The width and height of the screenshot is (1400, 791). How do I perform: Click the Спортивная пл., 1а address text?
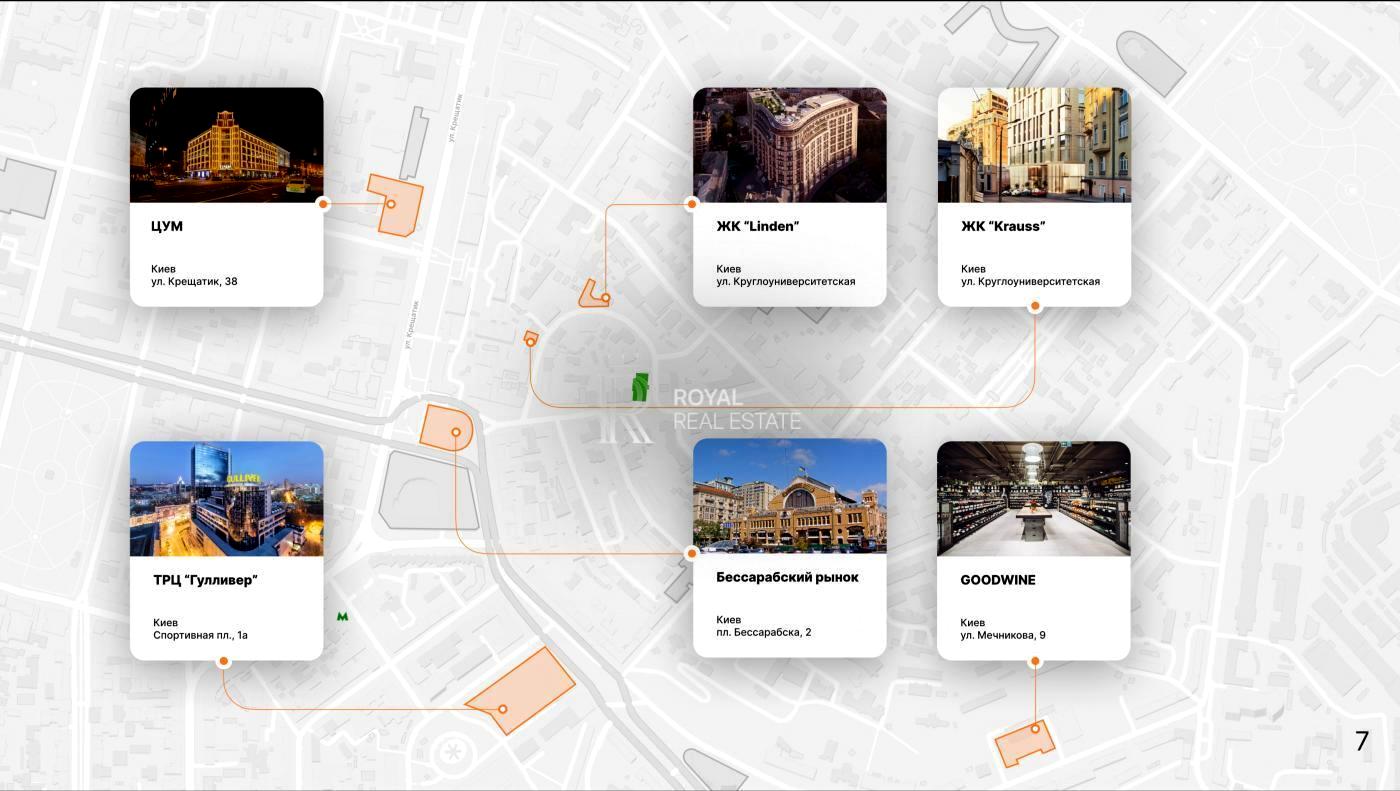(200, 635)
